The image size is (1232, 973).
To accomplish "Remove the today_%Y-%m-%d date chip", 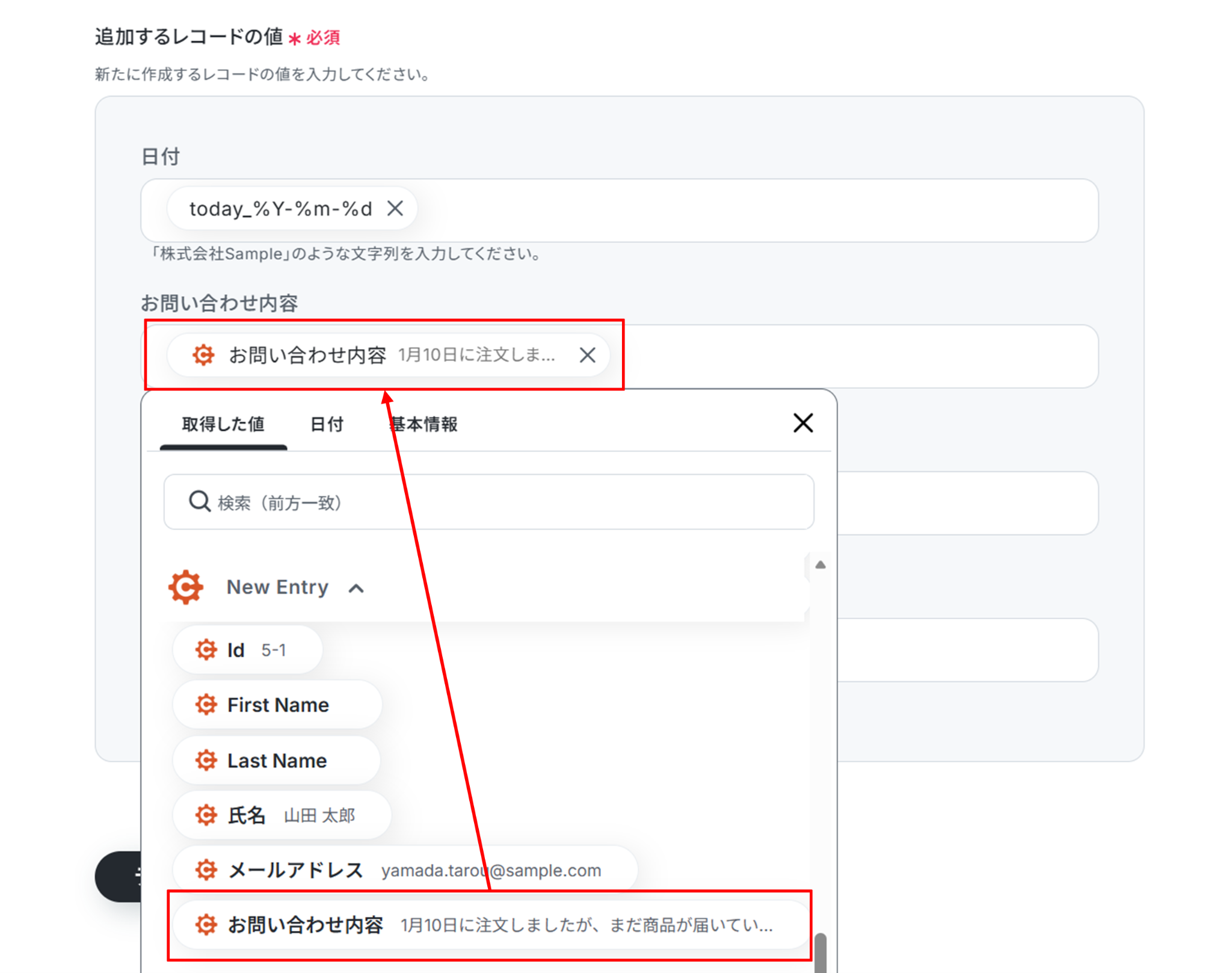I will tap(395, 209).
